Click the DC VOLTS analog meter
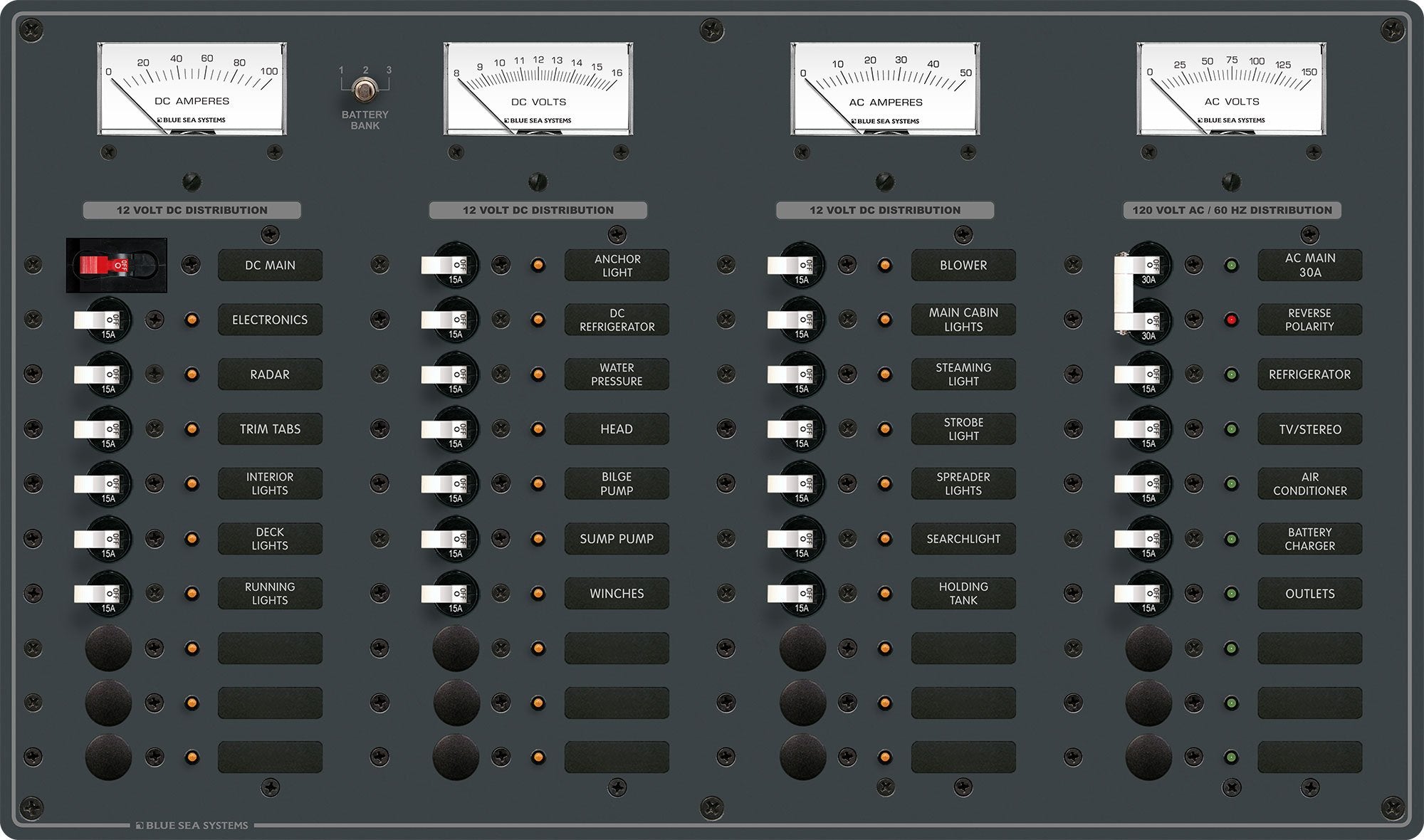 pyautogui.click(x=538, y=89)
